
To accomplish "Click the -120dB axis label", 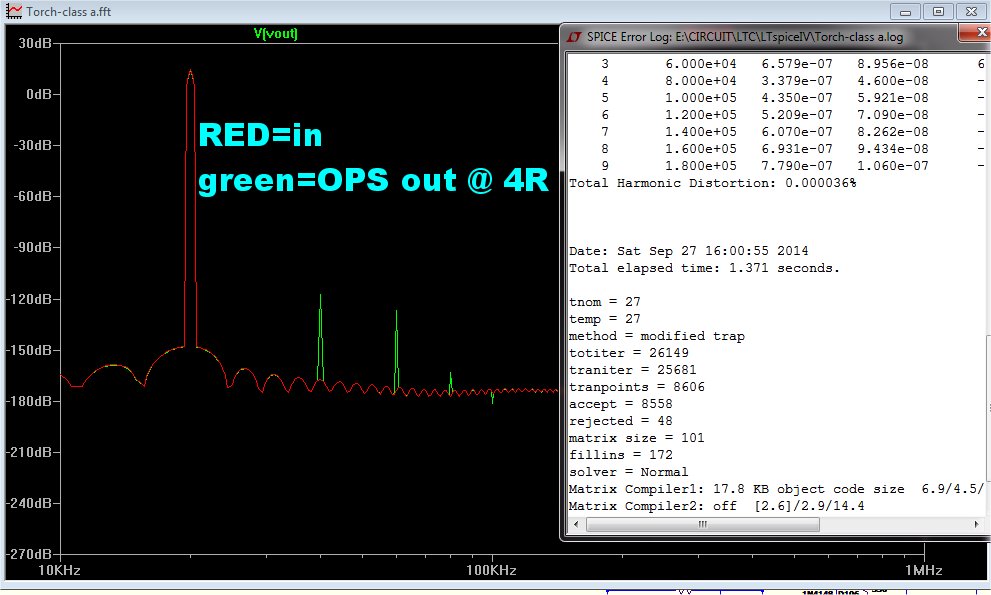I will 29,298.
